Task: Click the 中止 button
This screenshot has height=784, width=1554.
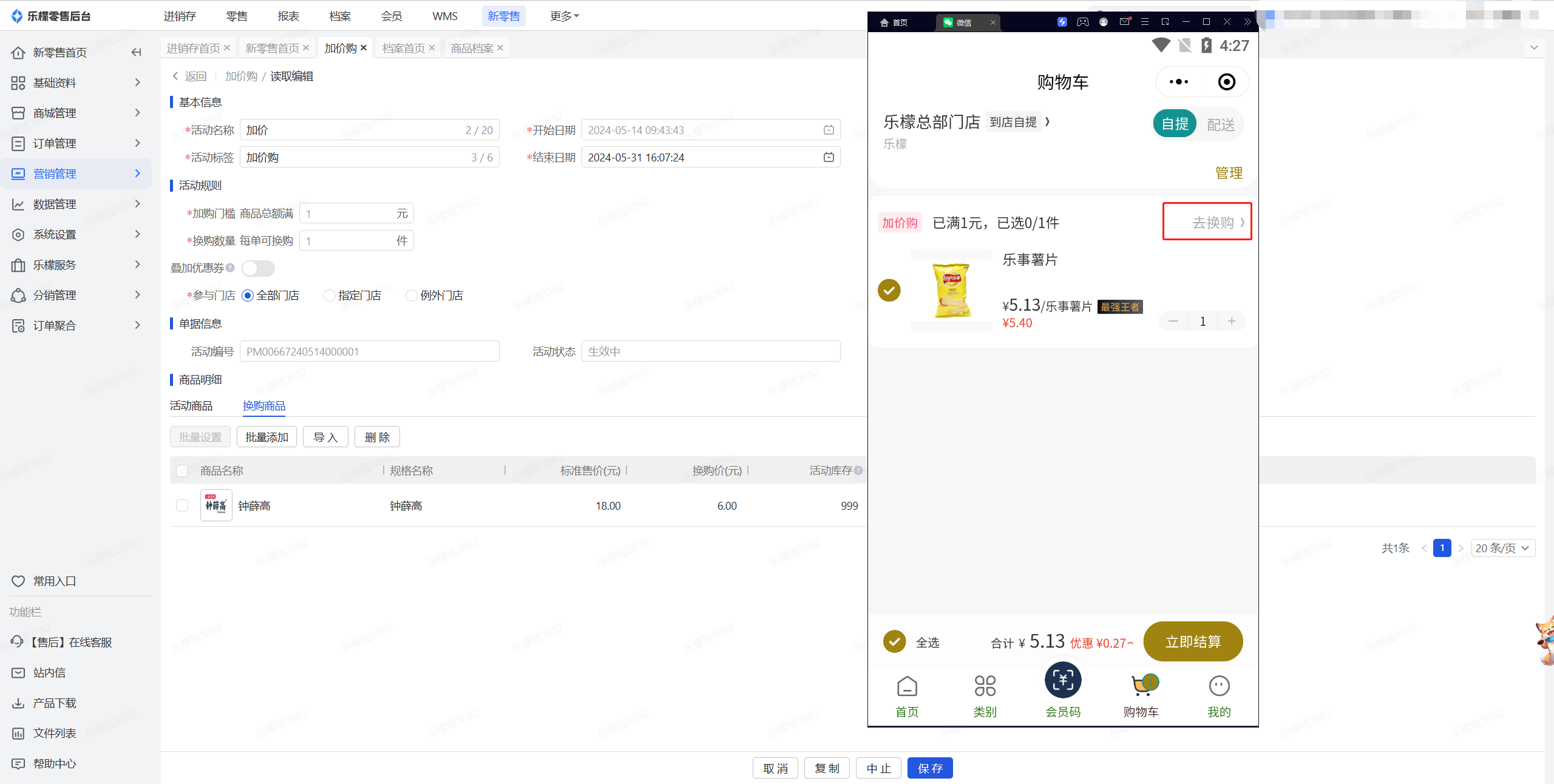Action: tap(878, 768)
